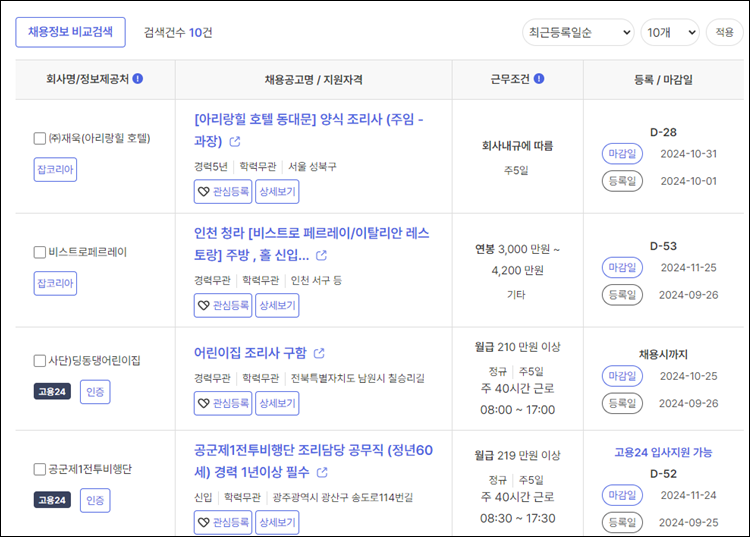Click 월급 219 만원 이상 text
Image resolution: width=750 pixels, height=537 pixels.
[517, 455]
